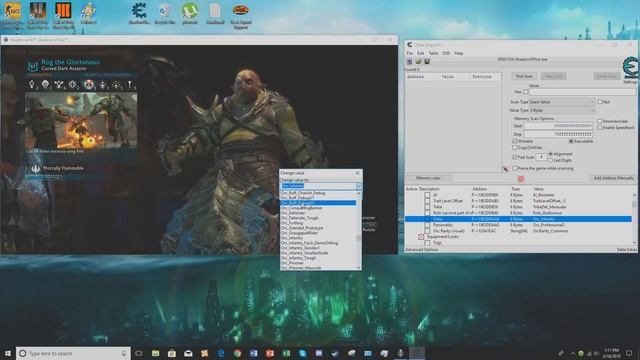Choose Orc_Prisoner from the dropdown list

coord(292,263)
